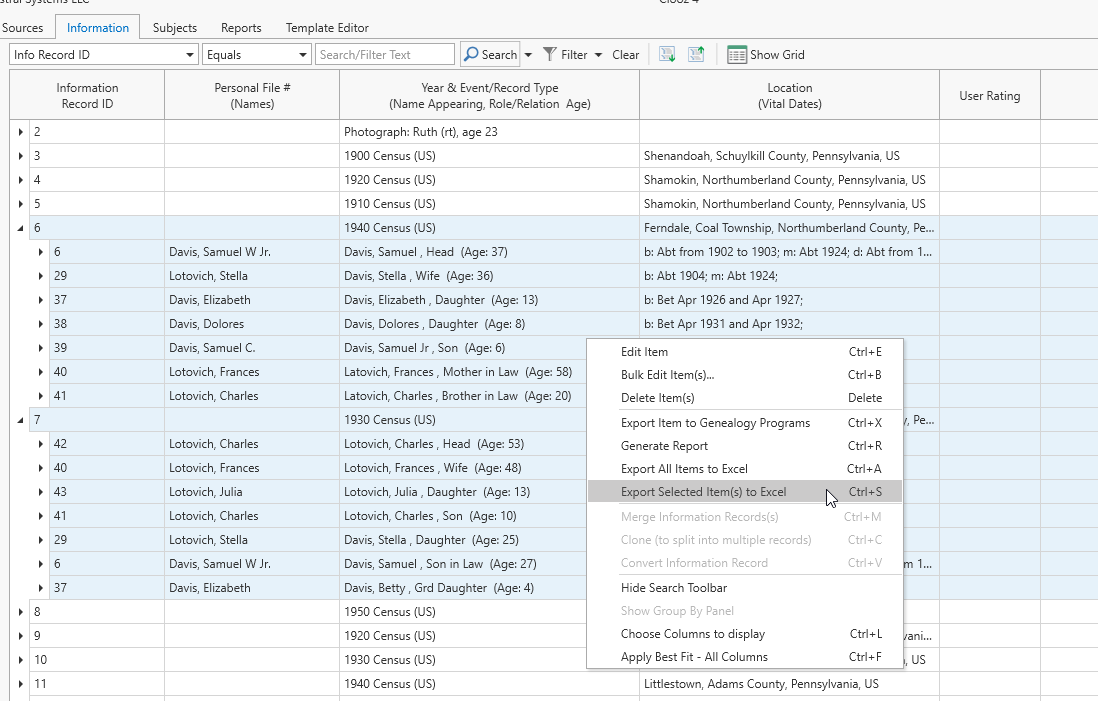The image size is (1098, 701).
Task: Open the Info Record ID field dropdown
Action: (190, 54)
